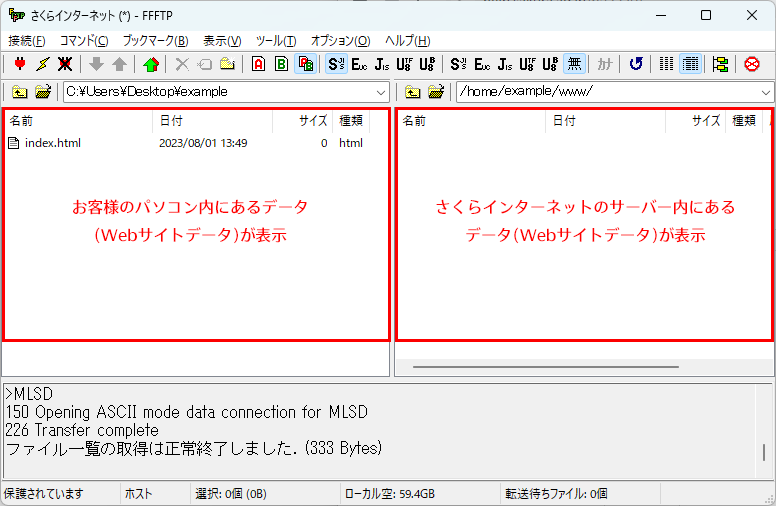Open the オプション(O) menu
The width and height of the screenshot is (776, 506).
[x=340, y=41]
